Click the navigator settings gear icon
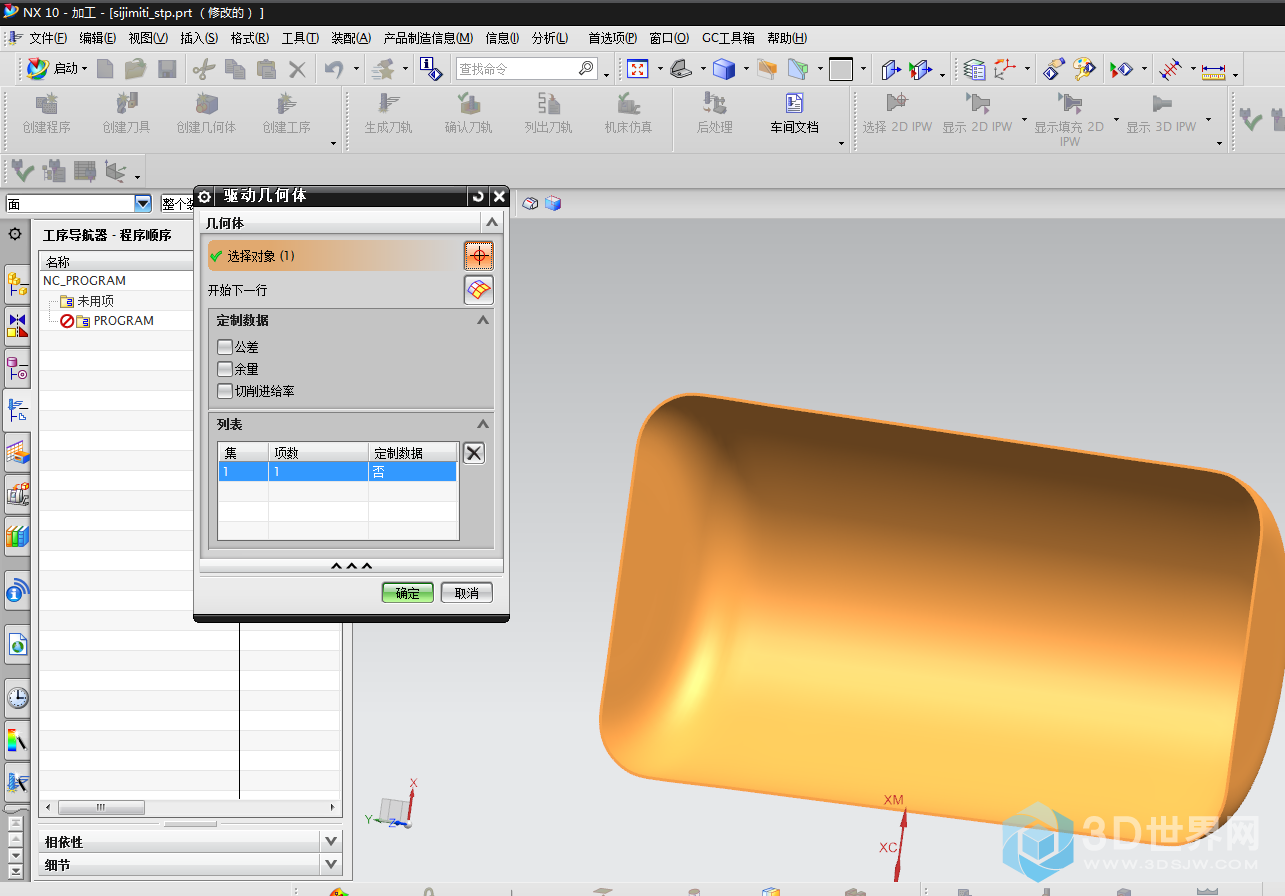This screenshot has height=896, width=1285. (x=15, y=235)
